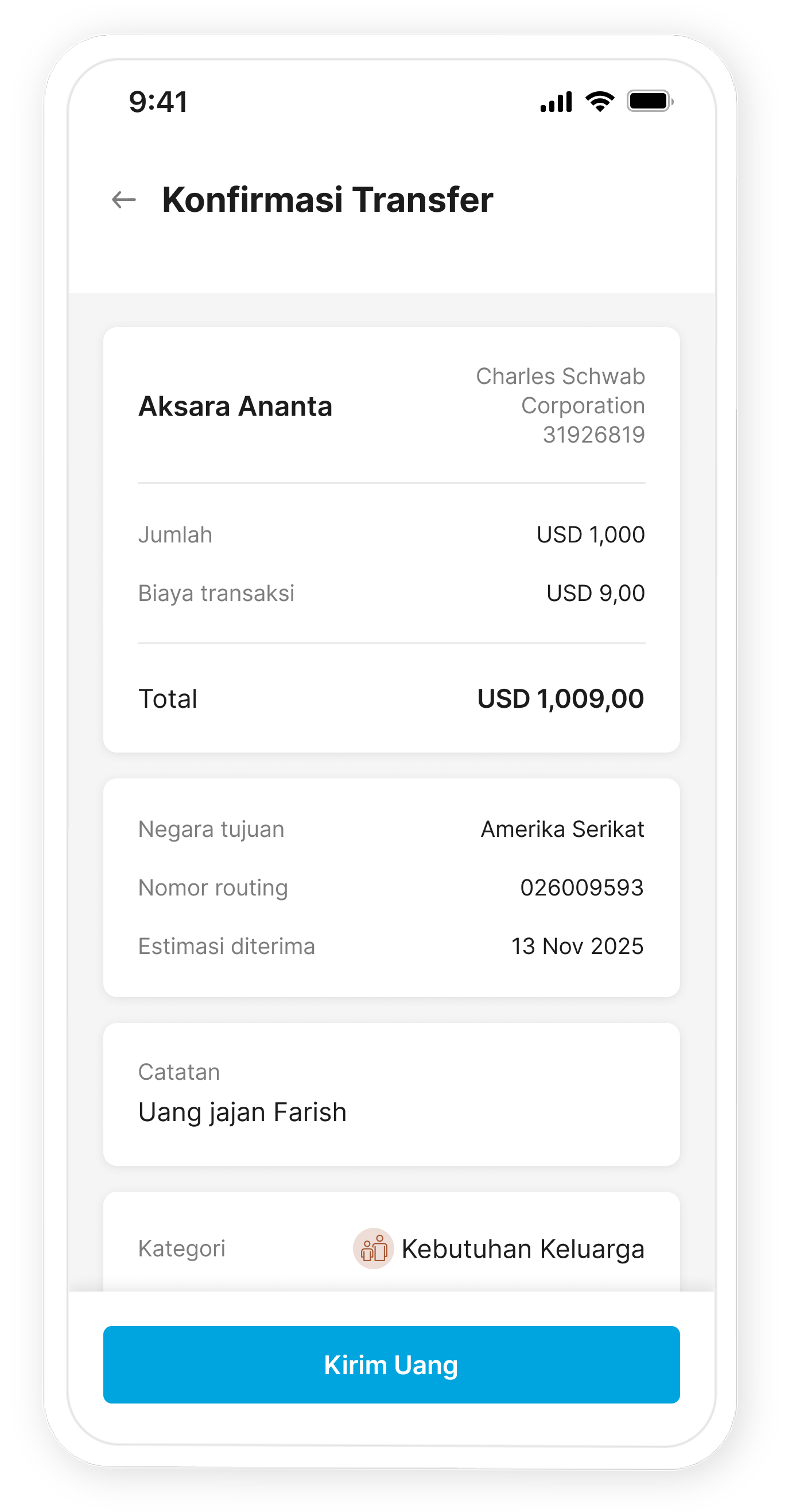Tap the battery status icon
792x1512 pixels.
click(x=650, y=102)
